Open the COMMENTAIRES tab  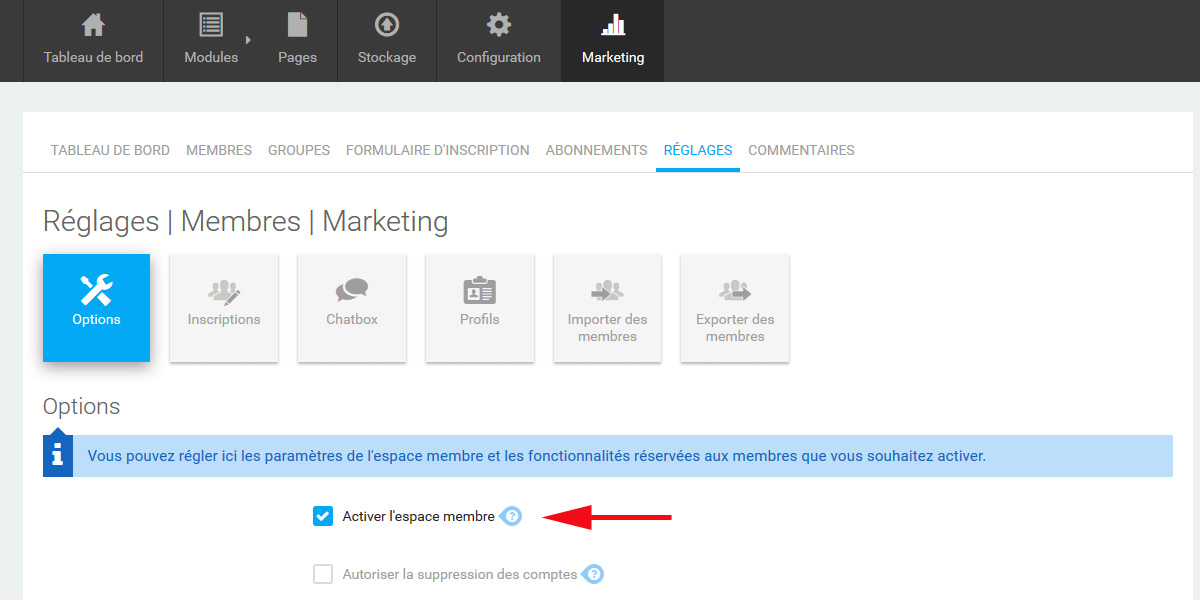[801, 150]
